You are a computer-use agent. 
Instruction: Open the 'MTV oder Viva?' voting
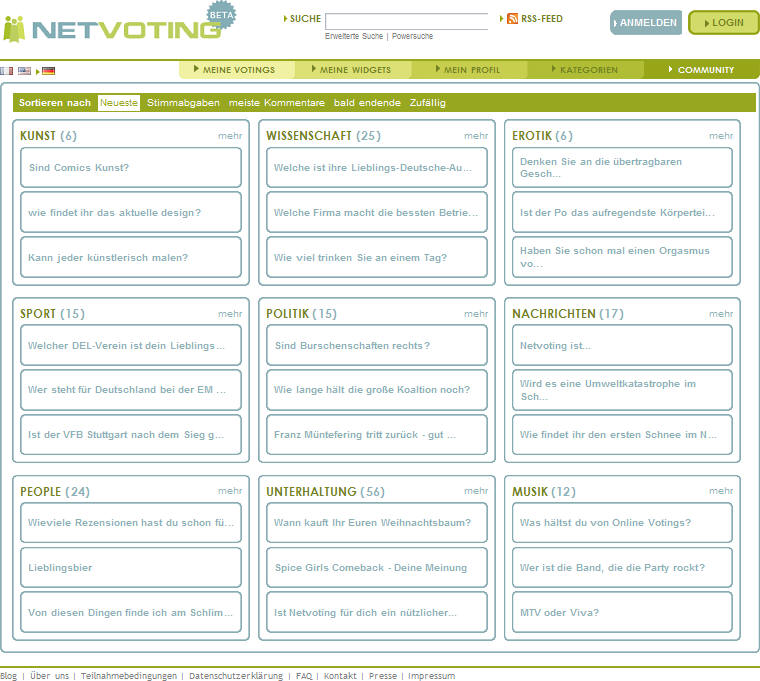[622, 612]
